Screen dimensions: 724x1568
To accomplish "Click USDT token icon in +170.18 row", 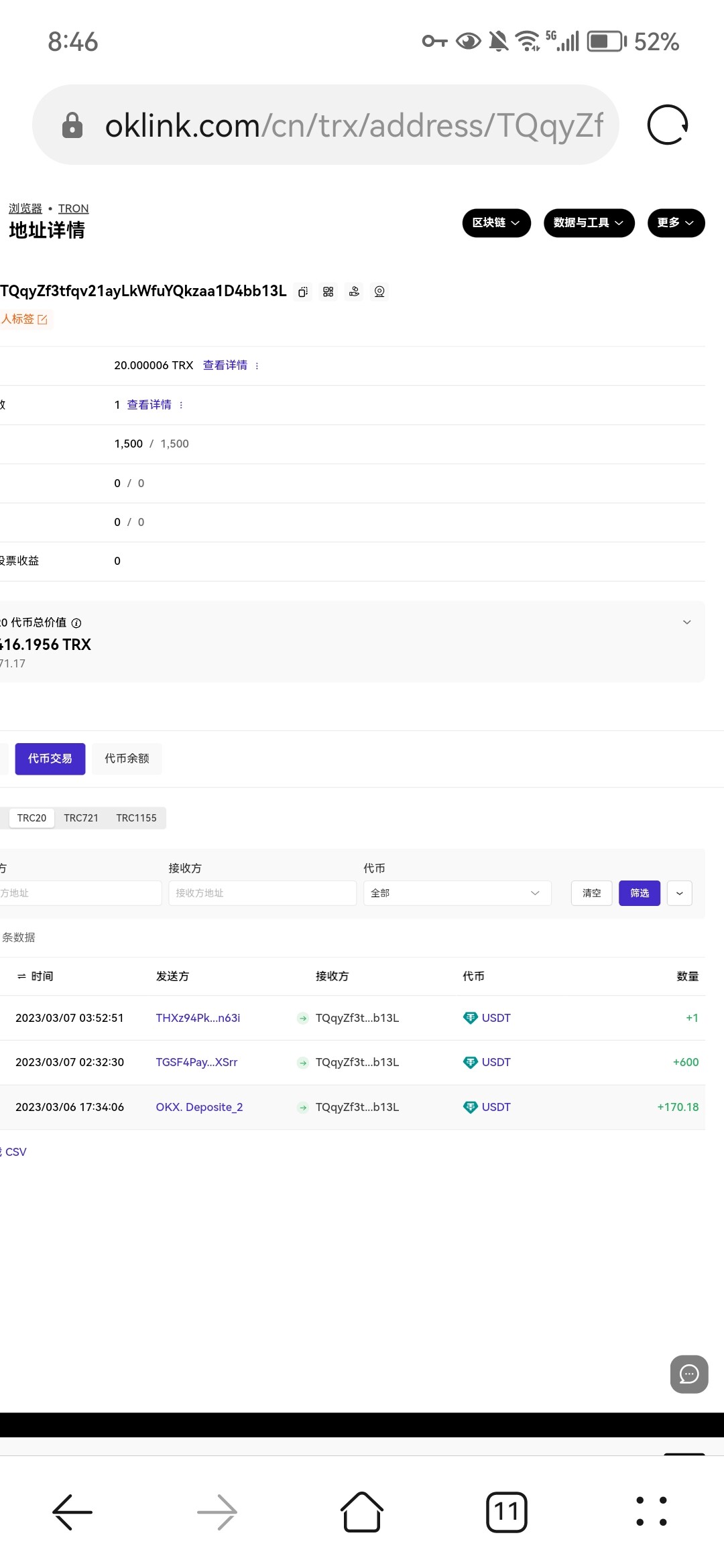I will click(x=471, y=1107).
